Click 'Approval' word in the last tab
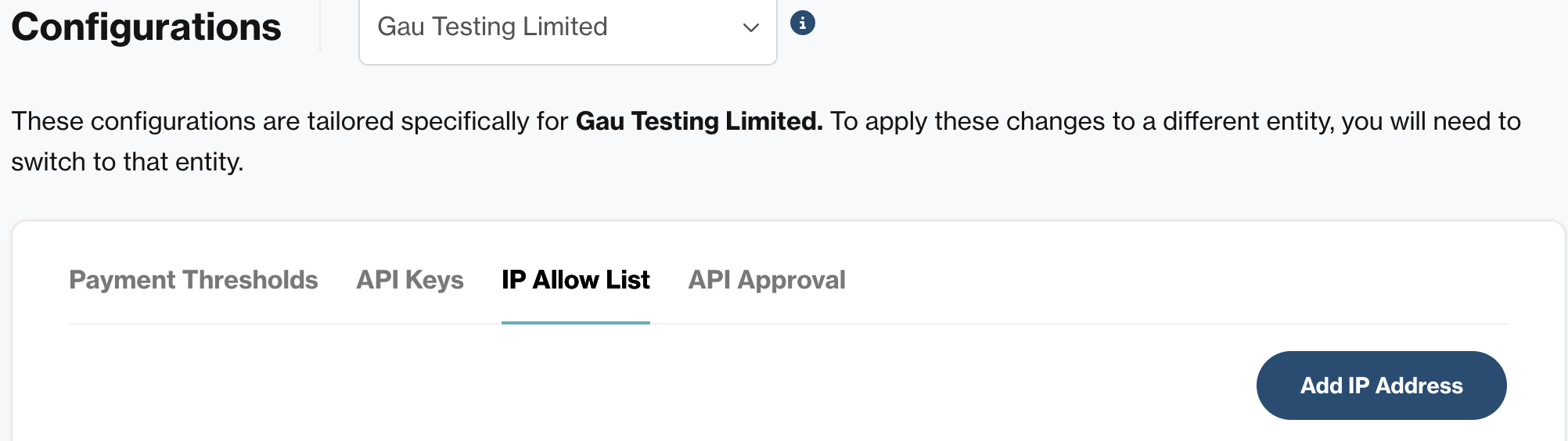This screenshot has width=1568, height=441. (x=791, y=280)
